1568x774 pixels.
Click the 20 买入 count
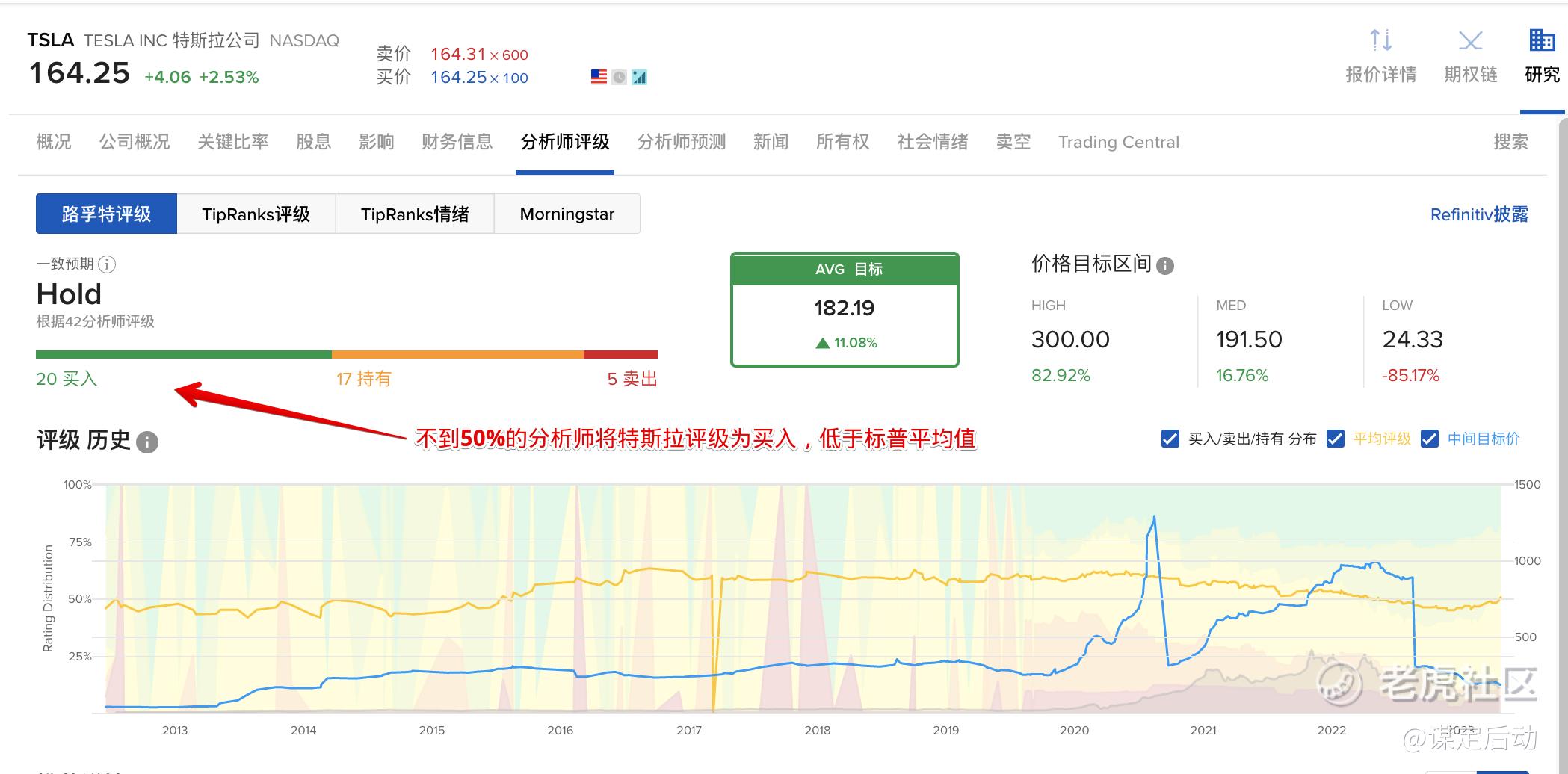coord(67,379)
